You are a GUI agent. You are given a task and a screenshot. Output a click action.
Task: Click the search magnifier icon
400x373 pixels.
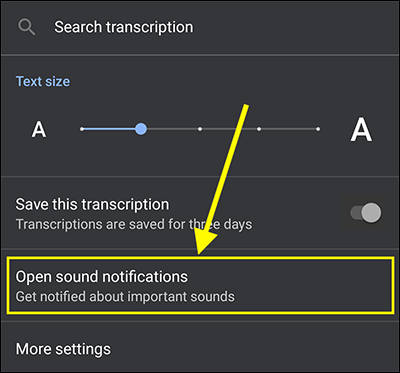tap(27, 27)
